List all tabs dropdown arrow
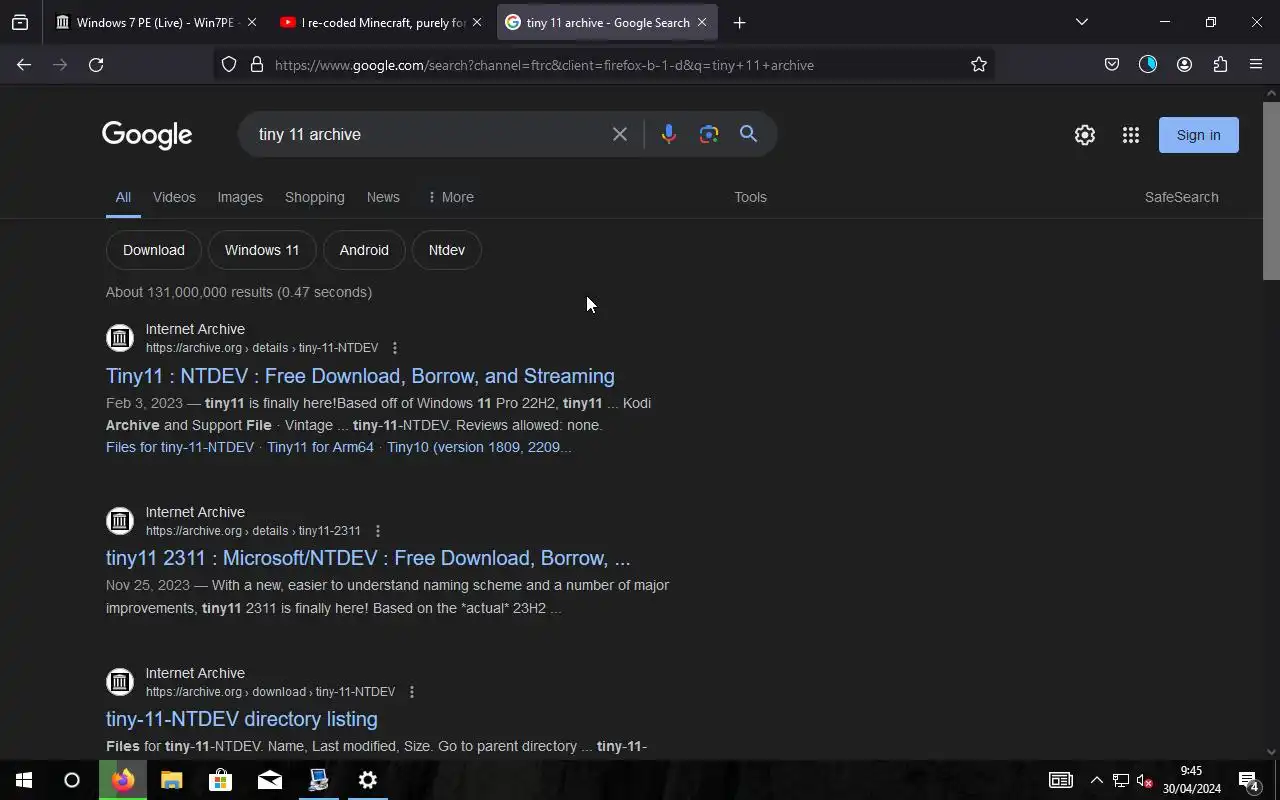1280x800 pixels. click(1081, 22)
